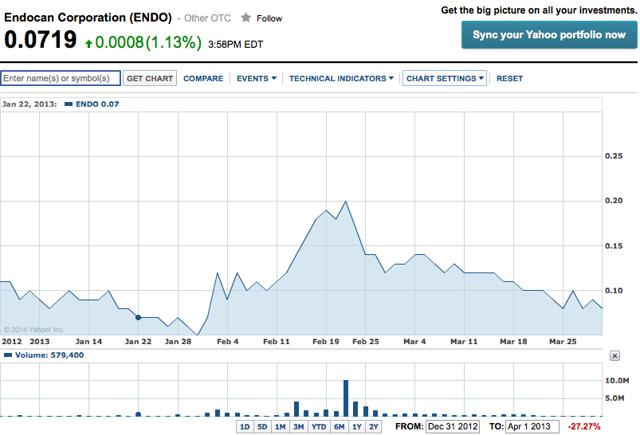Expand the TECHNICAL INDICATORS dropdown
This screenshot has width=640, height=435.
click(x=341, y=78)
